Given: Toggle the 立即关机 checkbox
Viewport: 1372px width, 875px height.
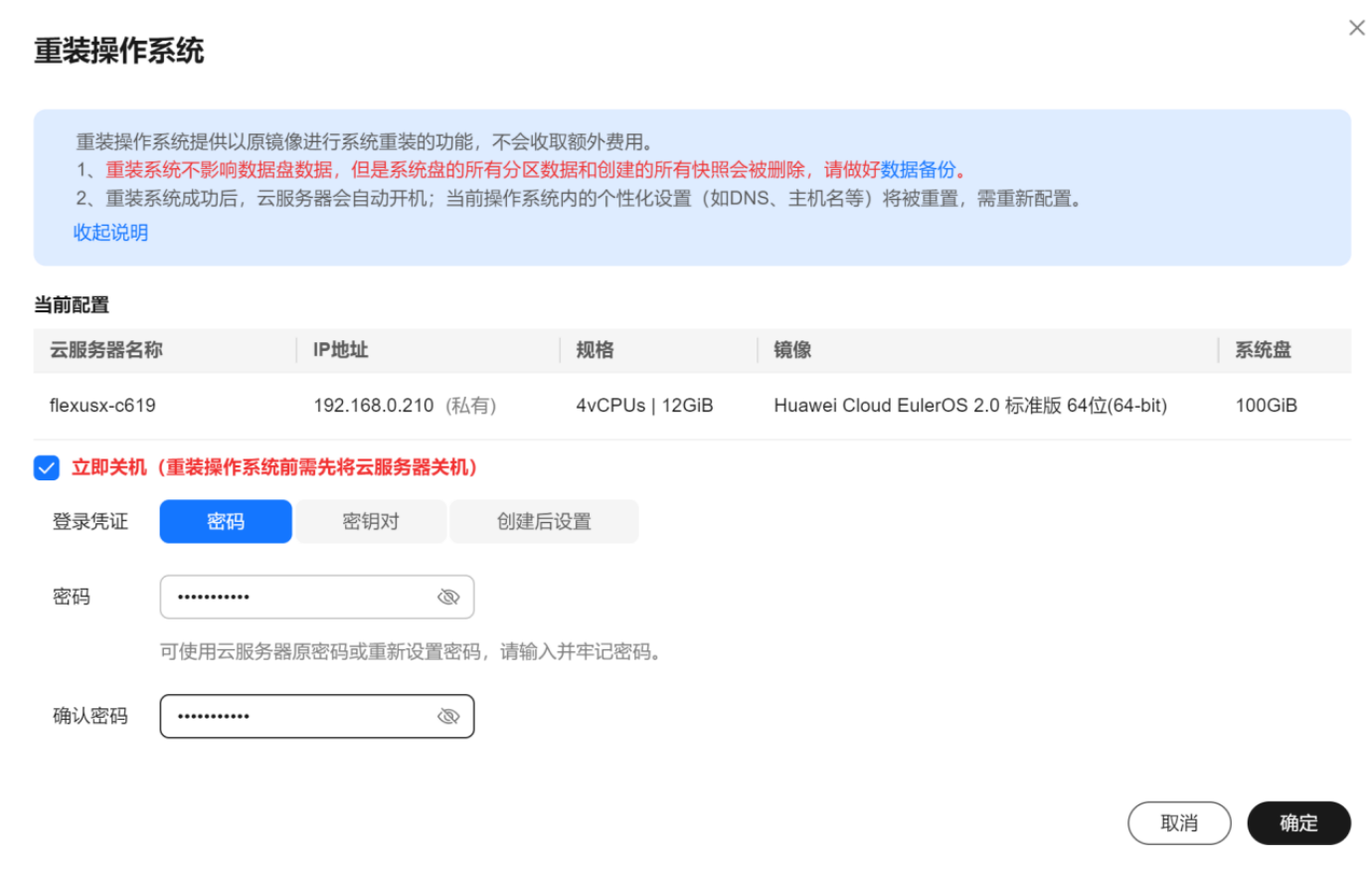Looking at the screenshot, I should tap(47, 467).
